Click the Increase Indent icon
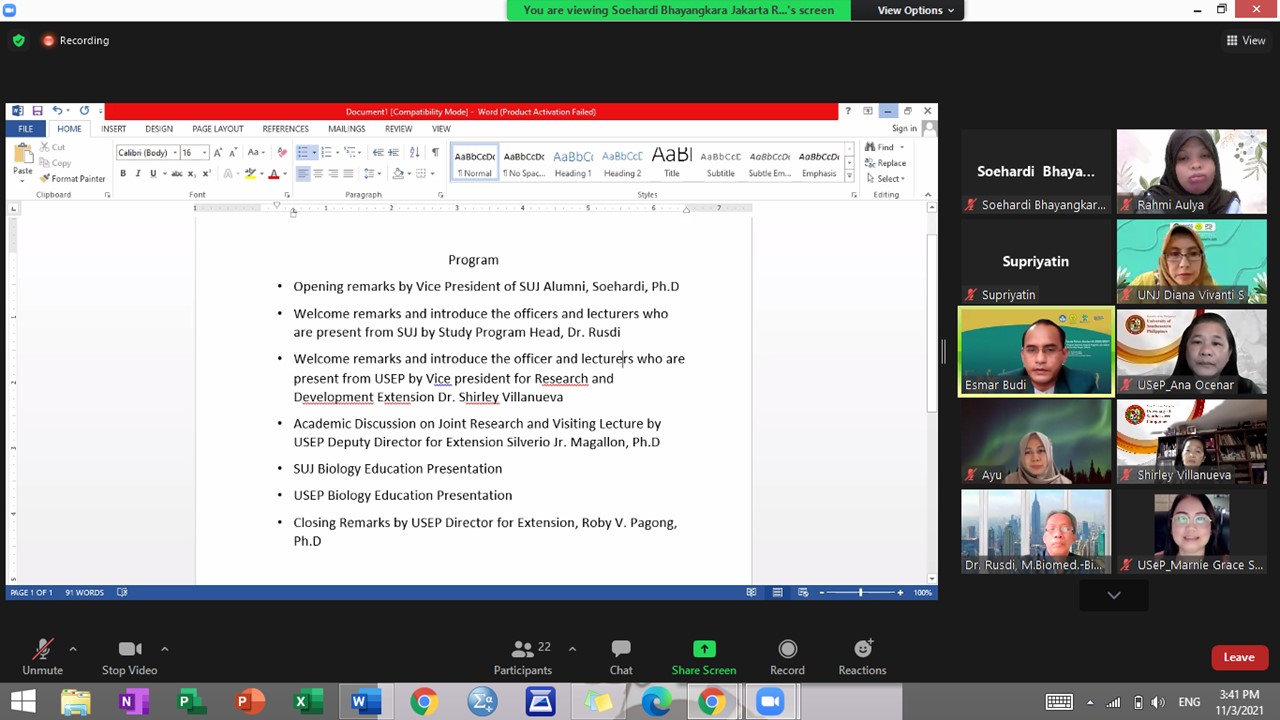The image size is (1280, 720). [393, 153]
